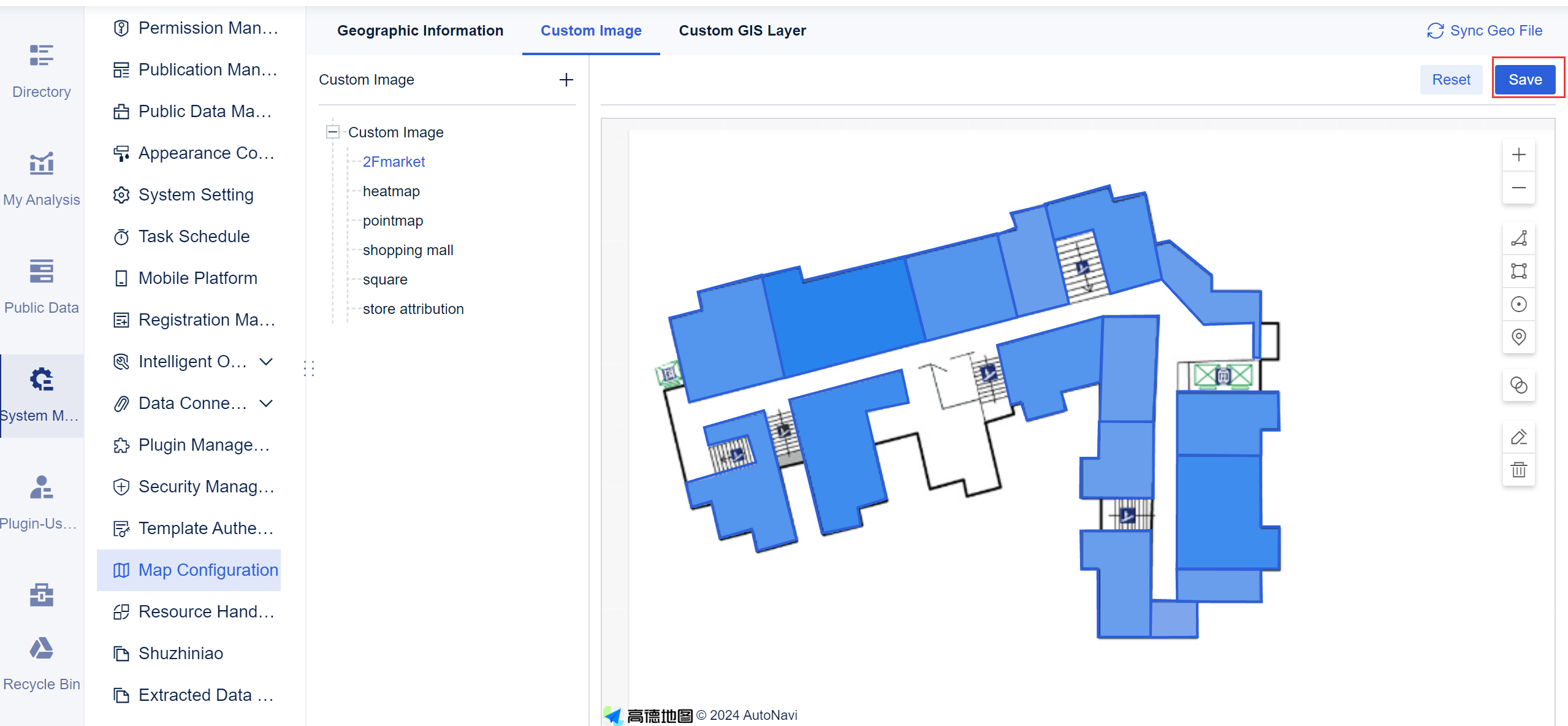The image size is (1568, 726).
Task: Open System Setting menu item
Action: coord(189,195)
